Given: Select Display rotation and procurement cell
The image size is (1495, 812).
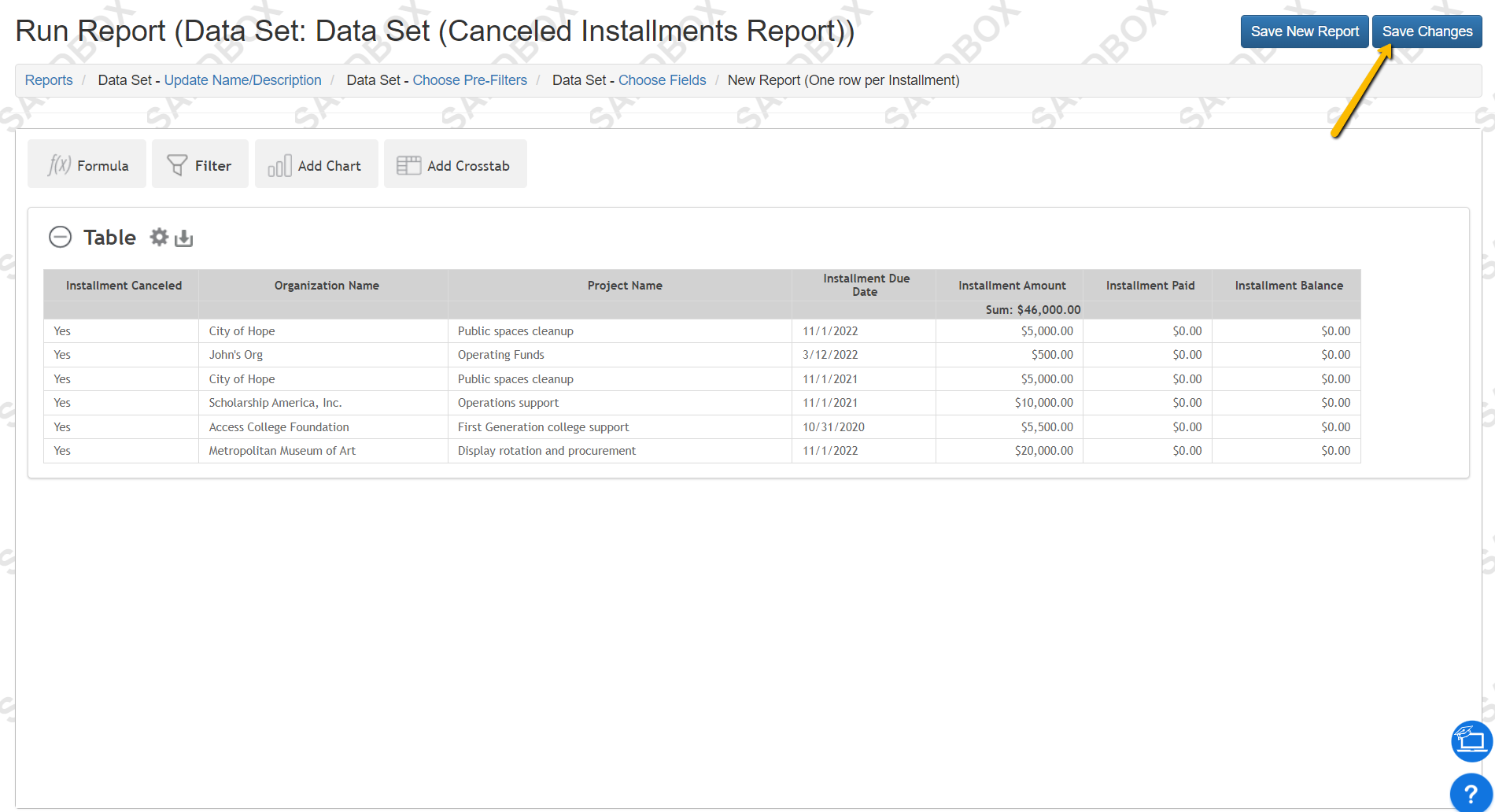Looking at the screenshot, I should [620, 451].
